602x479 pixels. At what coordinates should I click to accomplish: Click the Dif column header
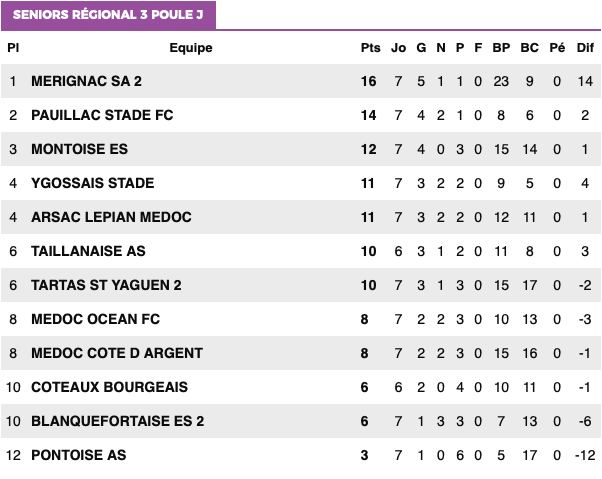point(585,48)
